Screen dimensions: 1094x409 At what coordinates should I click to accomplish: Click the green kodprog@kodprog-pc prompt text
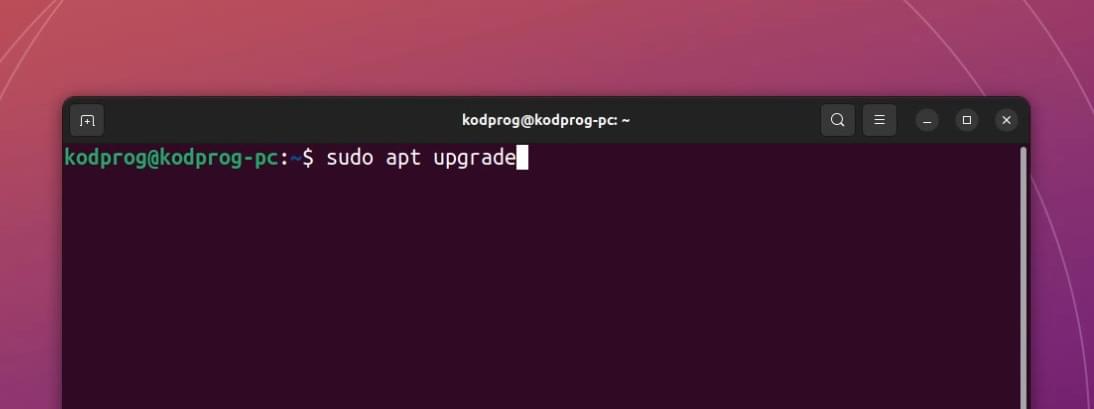pos(172,158)
